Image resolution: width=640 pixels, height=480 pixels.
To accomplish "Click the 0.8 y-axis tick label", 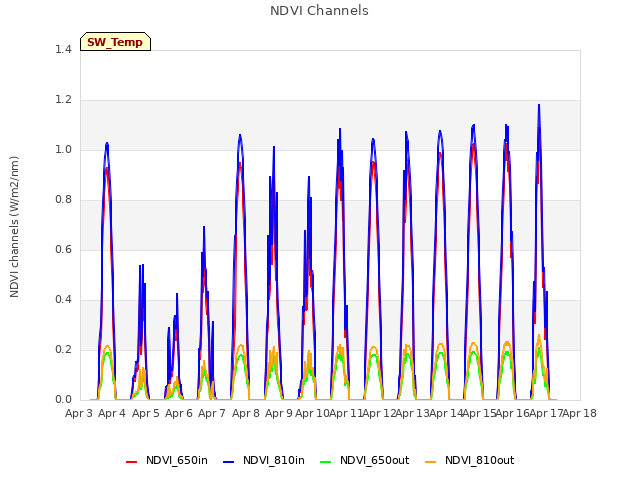I will coord(63,200).
